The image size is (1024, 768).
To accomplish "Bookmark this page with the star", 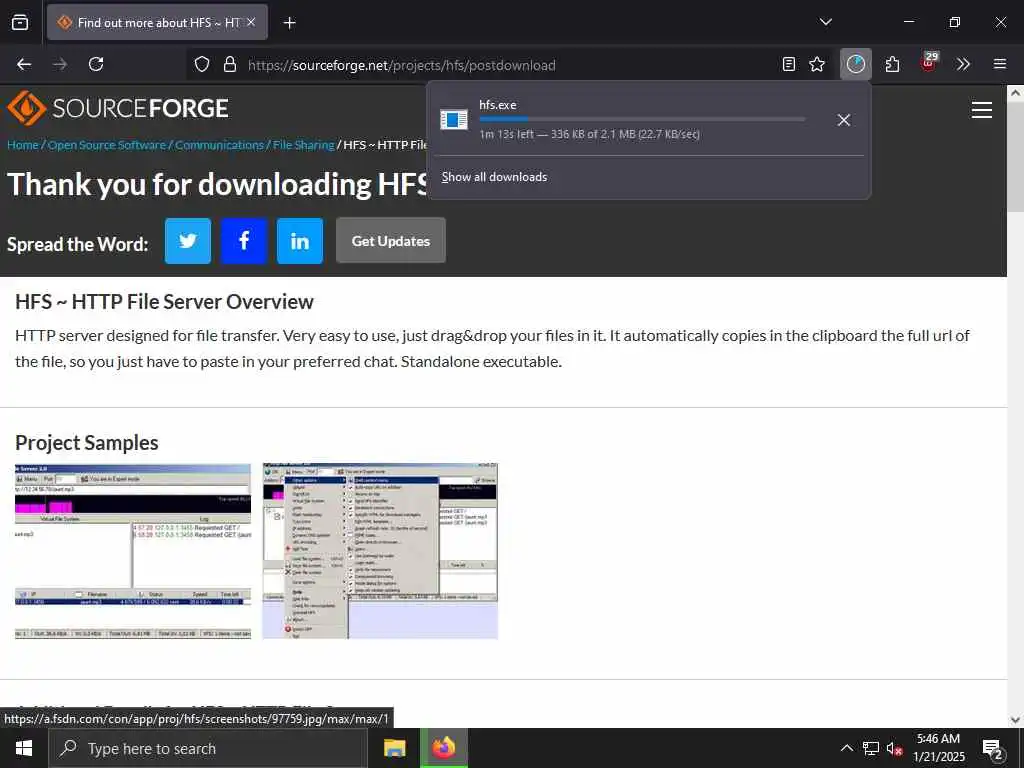I will click(x=816, y=64).
